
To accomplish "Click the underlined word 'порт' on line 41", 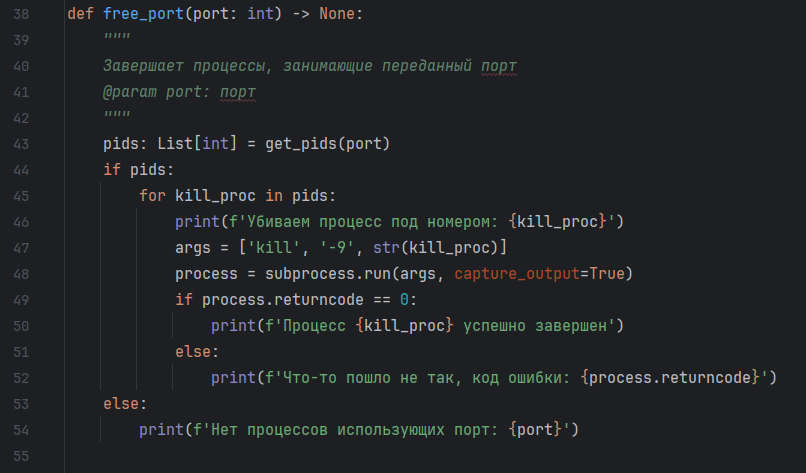I will (x=237, y=92).
